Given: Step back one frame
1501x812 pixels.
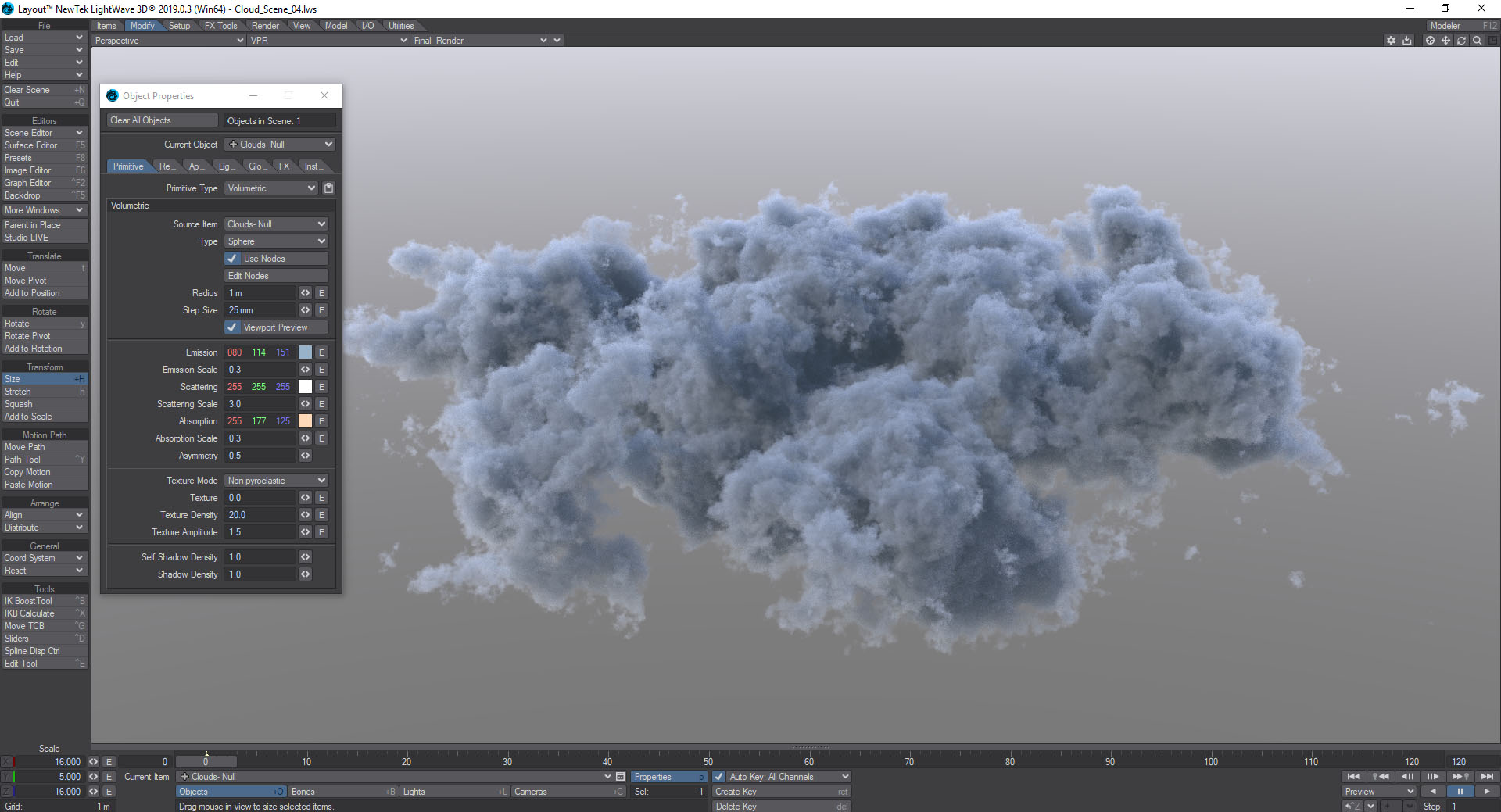Looking at the screenshot, I should (1407, 777).
